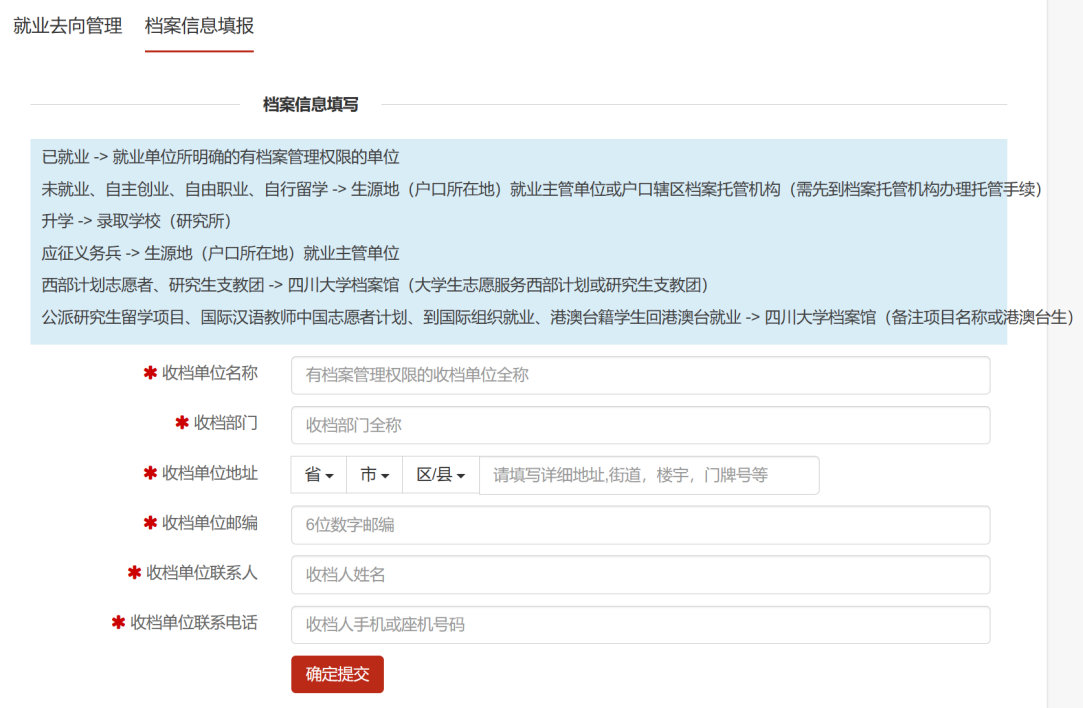The image size is (1083, 708).
Task: Click the detailed address input field
Action: pos(649,475)
